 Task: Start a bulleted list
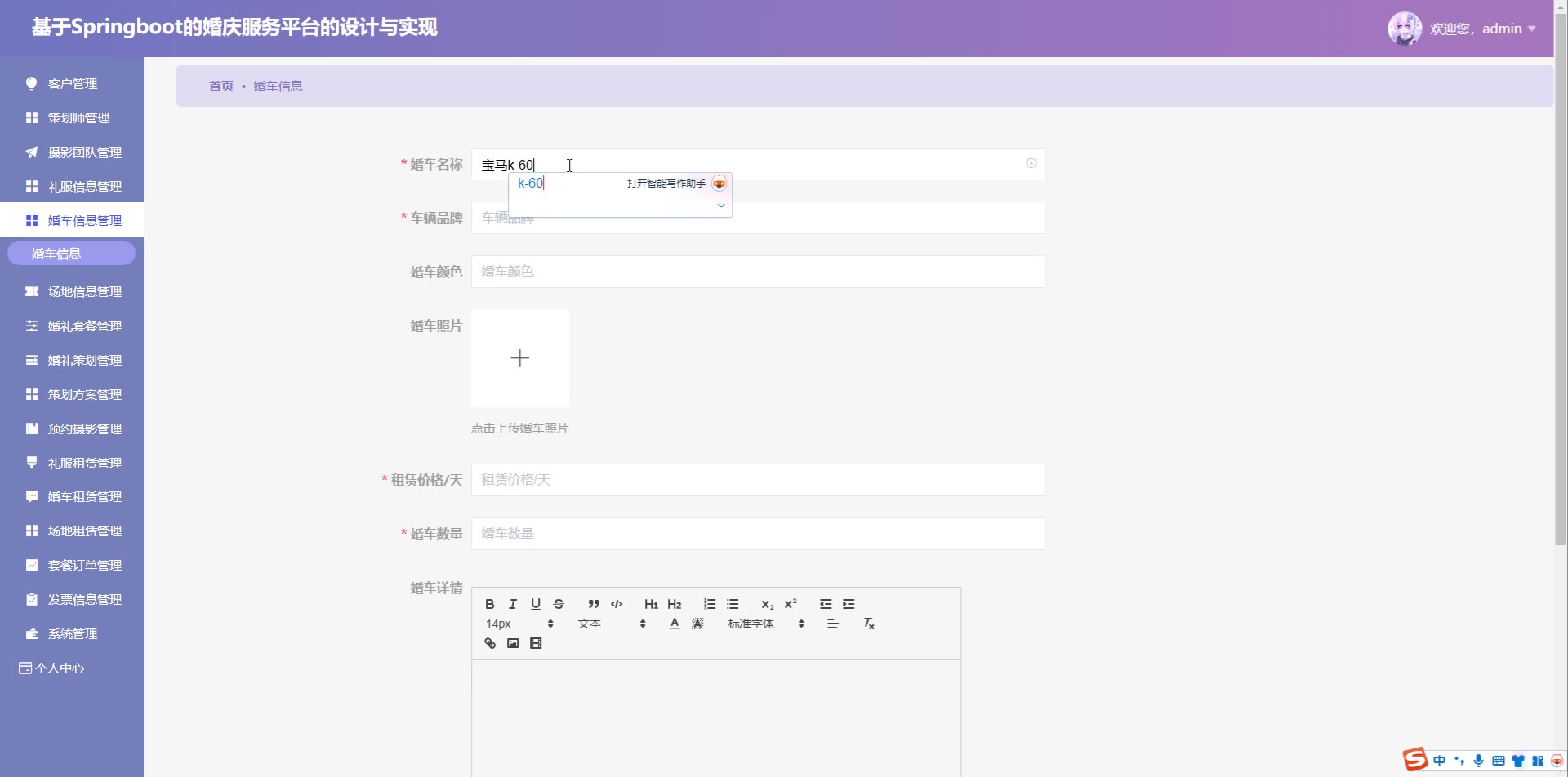733,604
